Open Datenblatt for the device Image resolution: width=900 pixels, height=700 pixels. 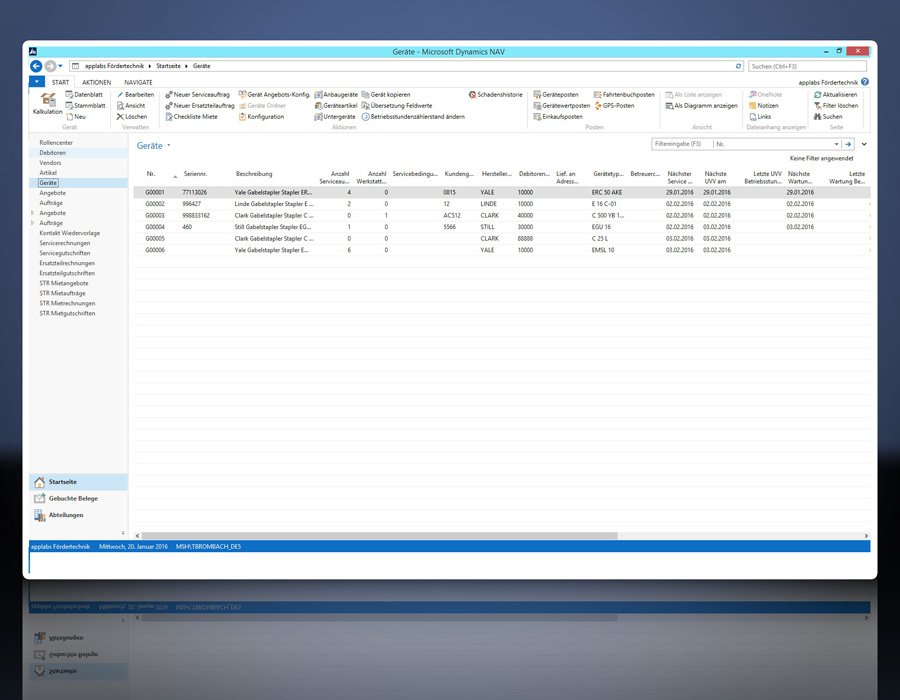(x=84, y=95)
